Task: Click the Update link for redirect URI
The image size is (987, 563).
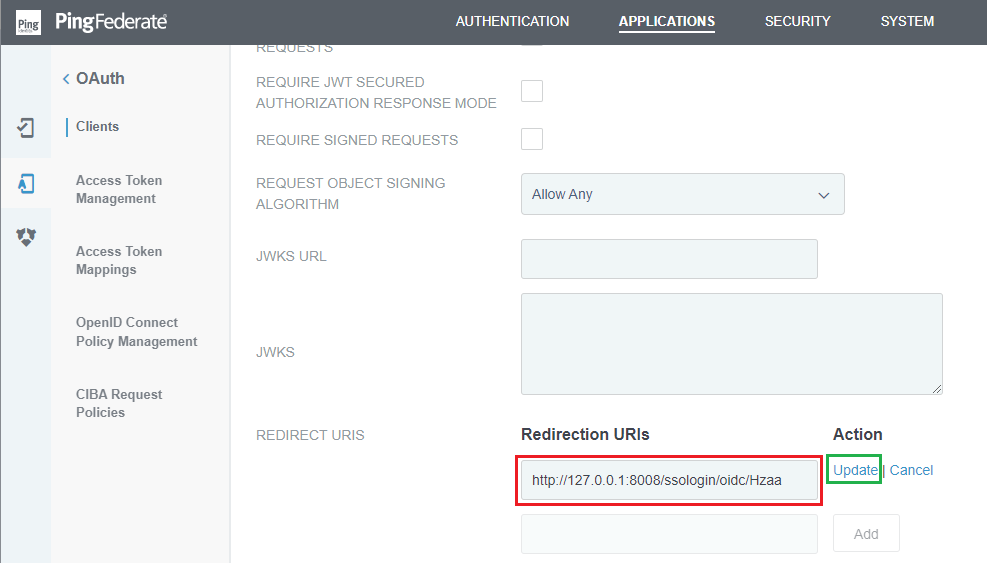Action: click(855, 470)
